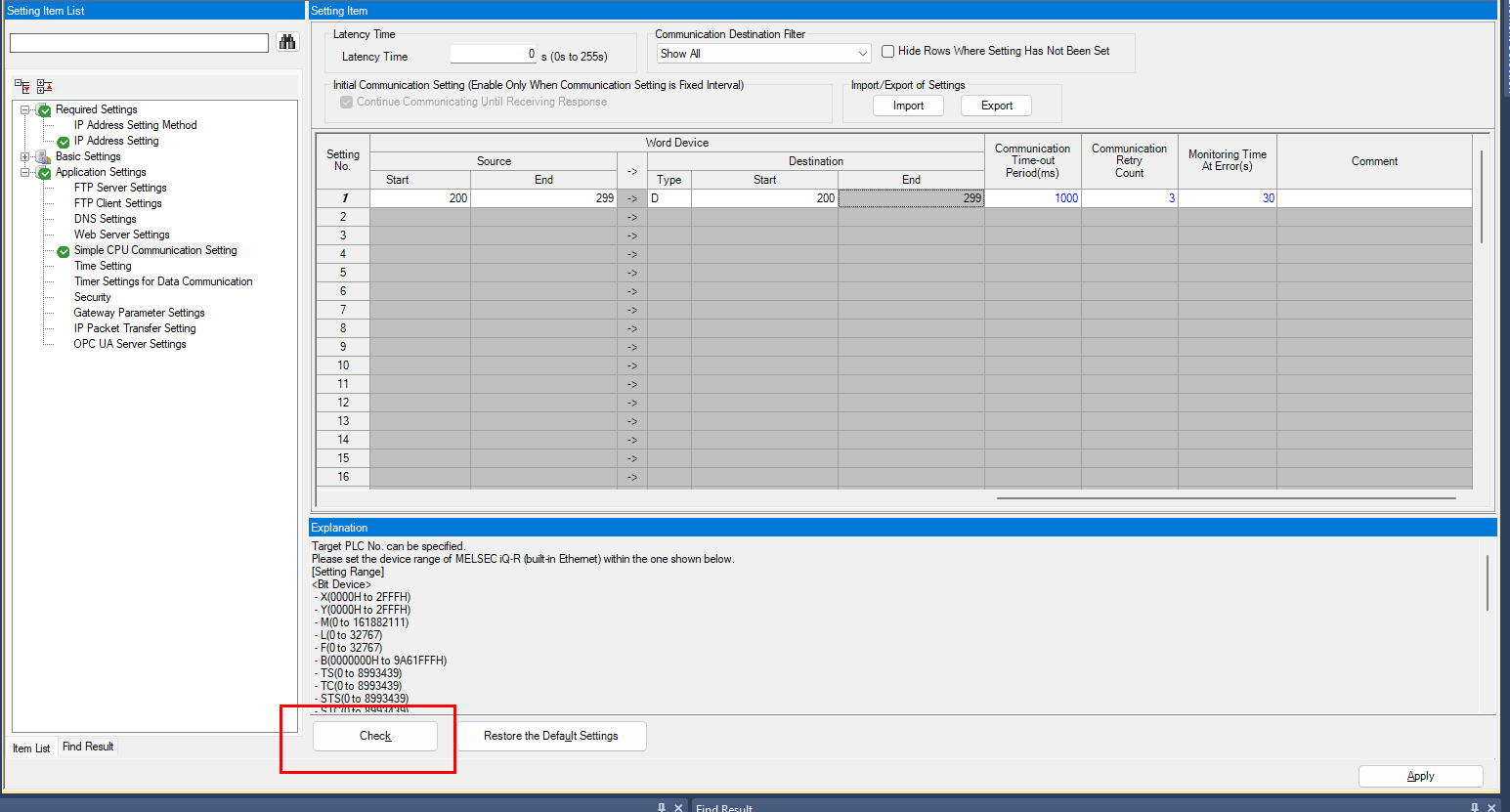Click the grid's horizontal scrollbar
1510x812 pixels.
(1227, 498)
